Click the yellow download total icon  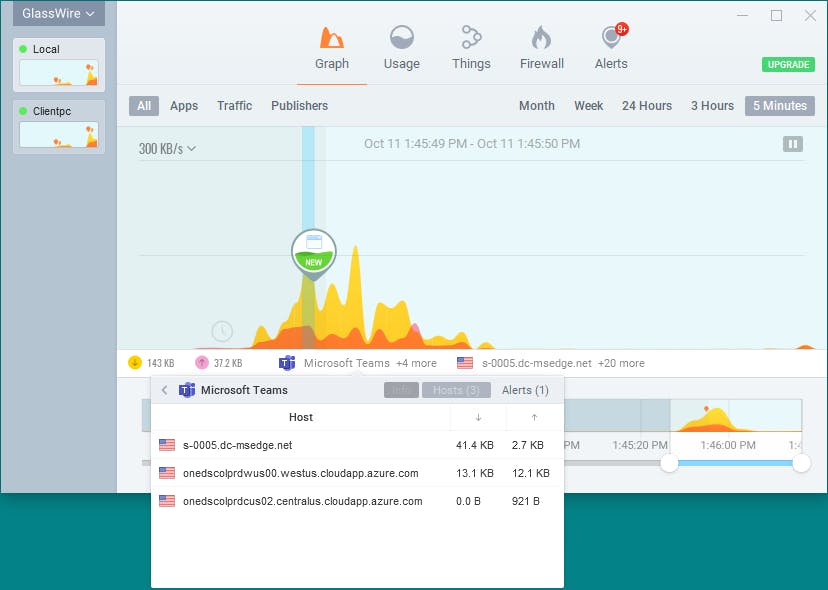pyautogui.click(x=135, y=363)
